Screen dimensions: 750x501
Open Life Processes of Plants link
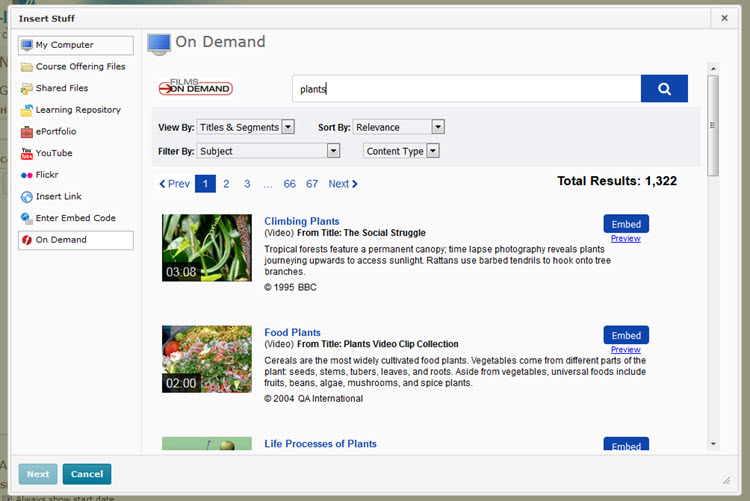click(320, 444)
